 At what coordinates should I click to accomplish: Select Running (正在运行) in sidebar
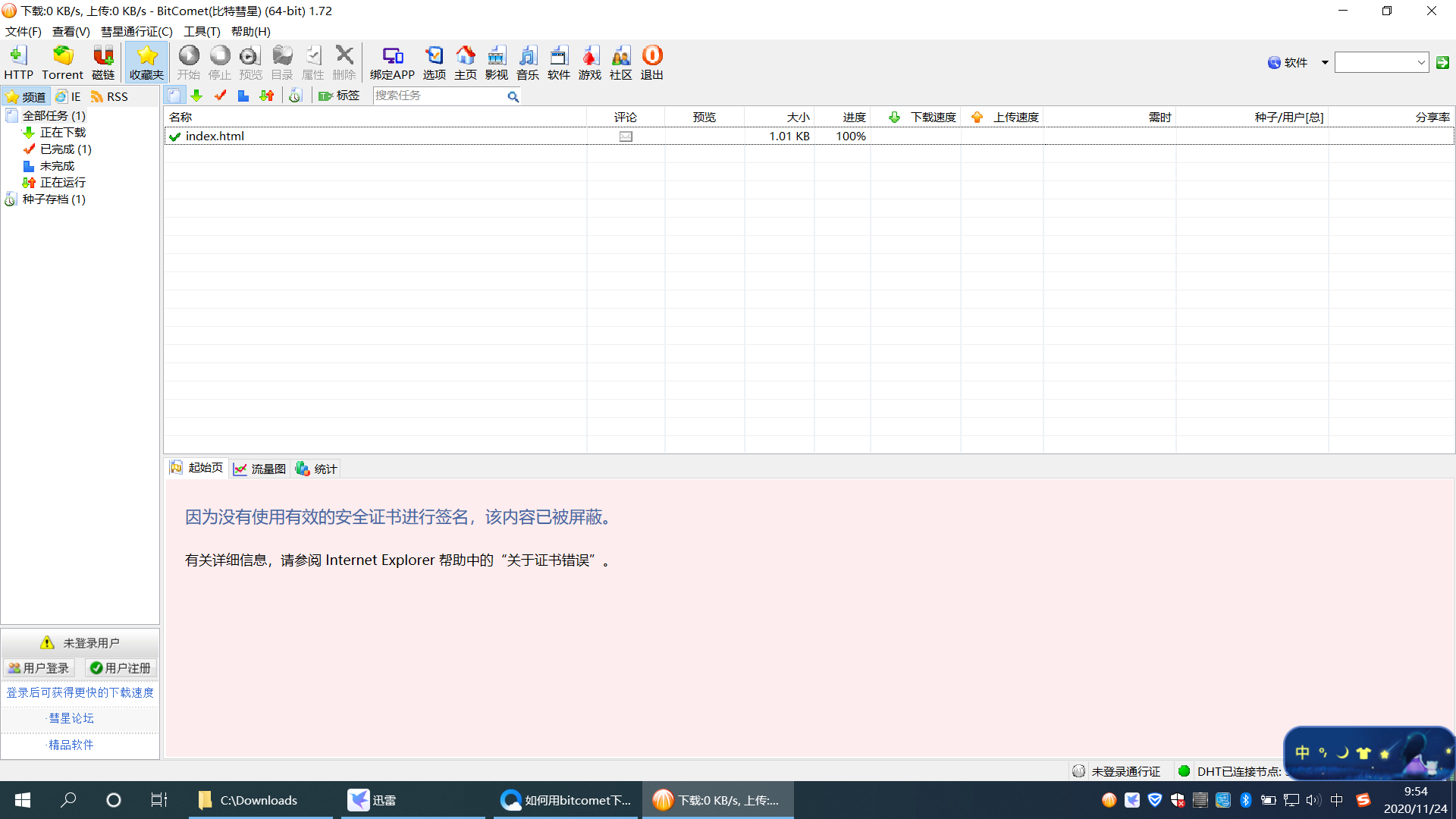[55, 182]
